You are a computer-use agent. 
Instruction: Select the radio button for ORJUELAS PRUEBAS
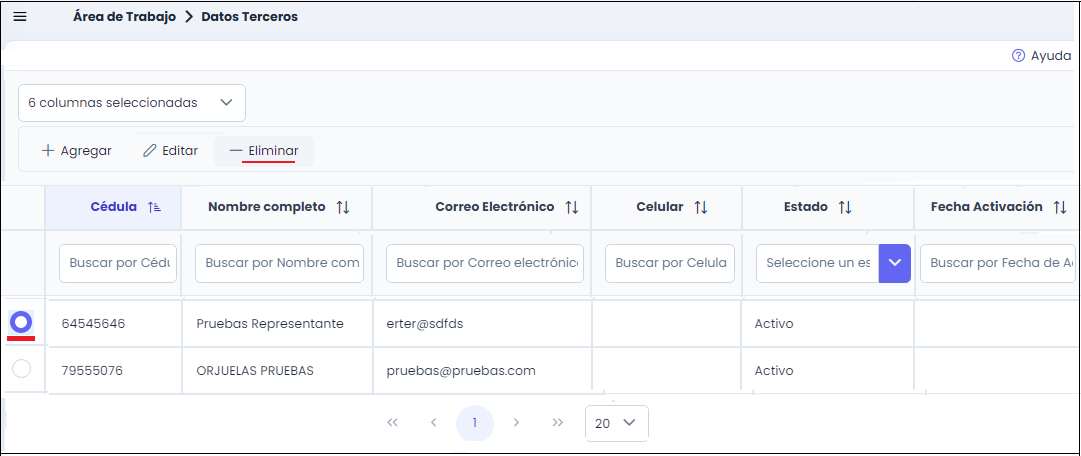(x=21, y=369)
